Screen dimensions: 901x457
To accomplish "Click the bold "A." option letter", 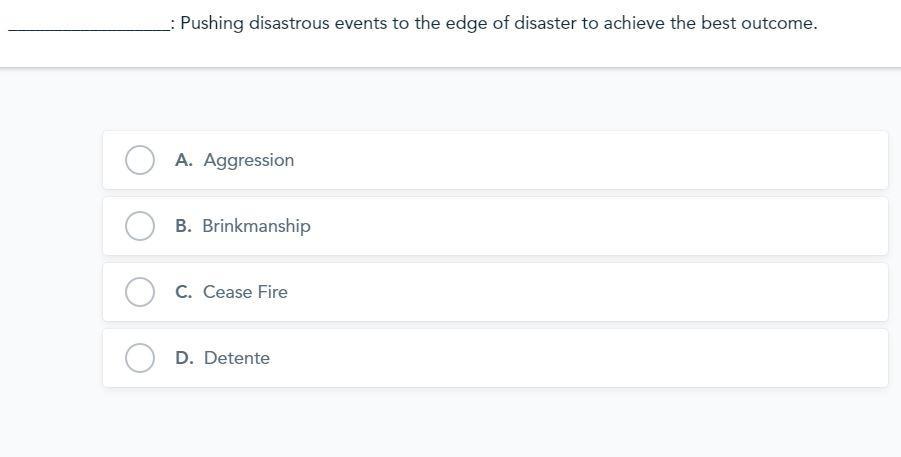I will pyautogui.click(x=184, y=160).
